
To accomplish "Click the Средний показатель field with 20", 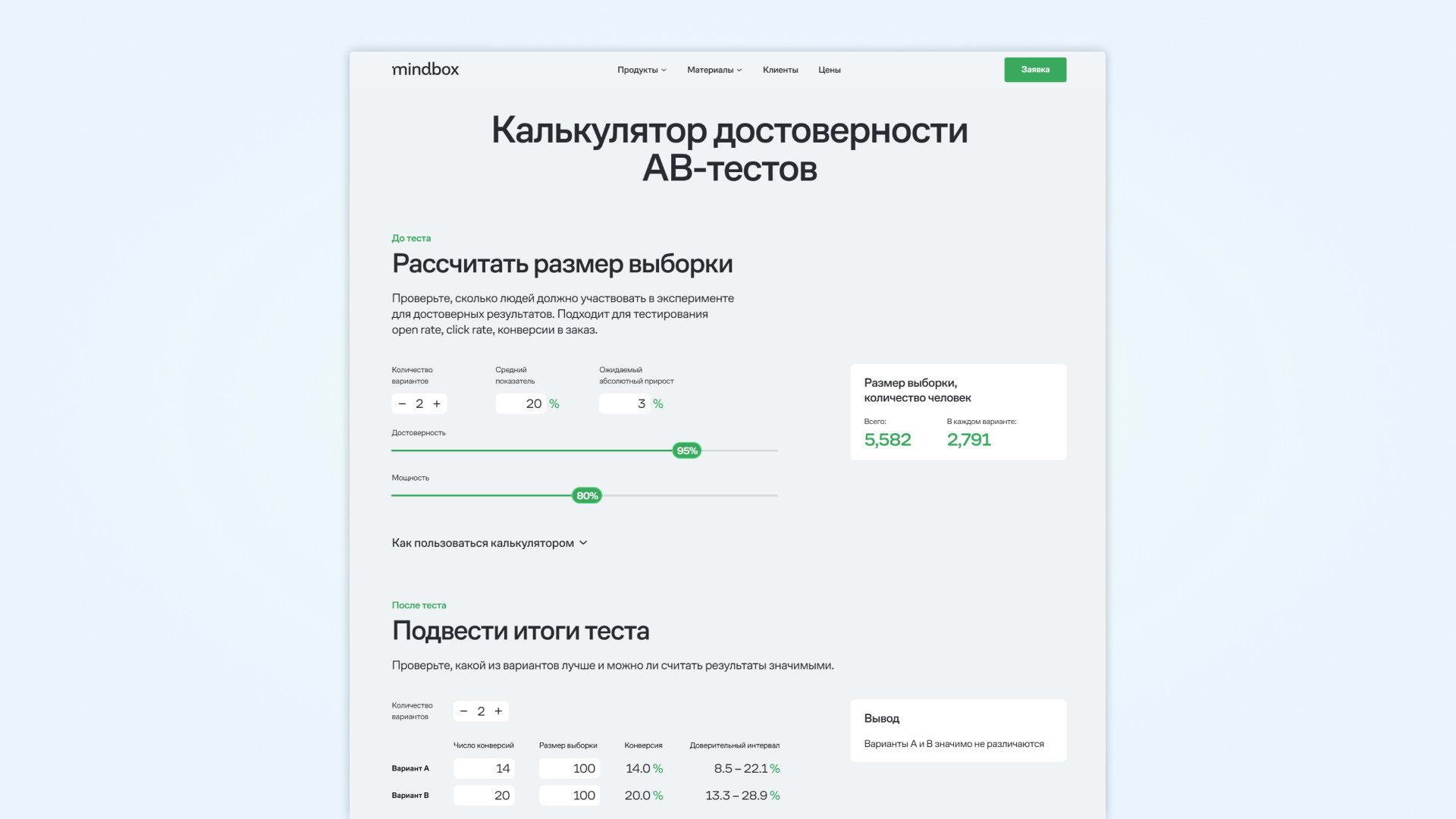I will pyautogui.click(x=520, y=404).
